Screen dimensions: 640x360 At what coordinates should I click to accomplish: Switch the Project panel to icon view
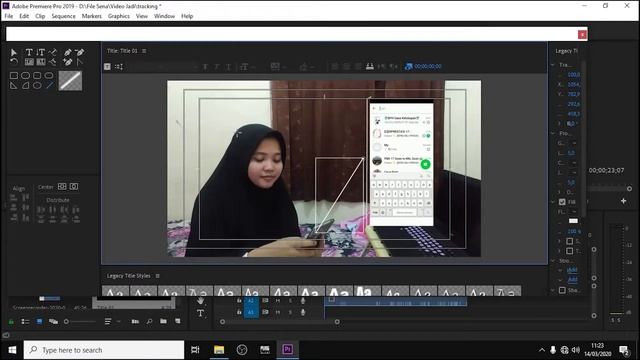pyautogui.click(x=39, y=322)
